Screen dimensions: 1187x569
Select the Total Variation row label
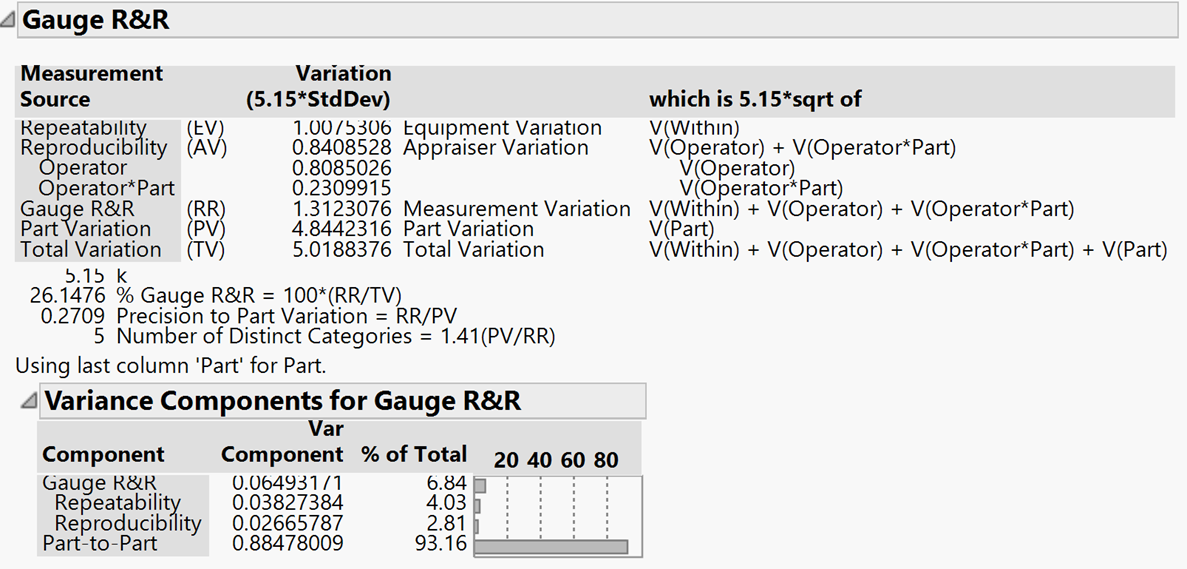point(91,249)
